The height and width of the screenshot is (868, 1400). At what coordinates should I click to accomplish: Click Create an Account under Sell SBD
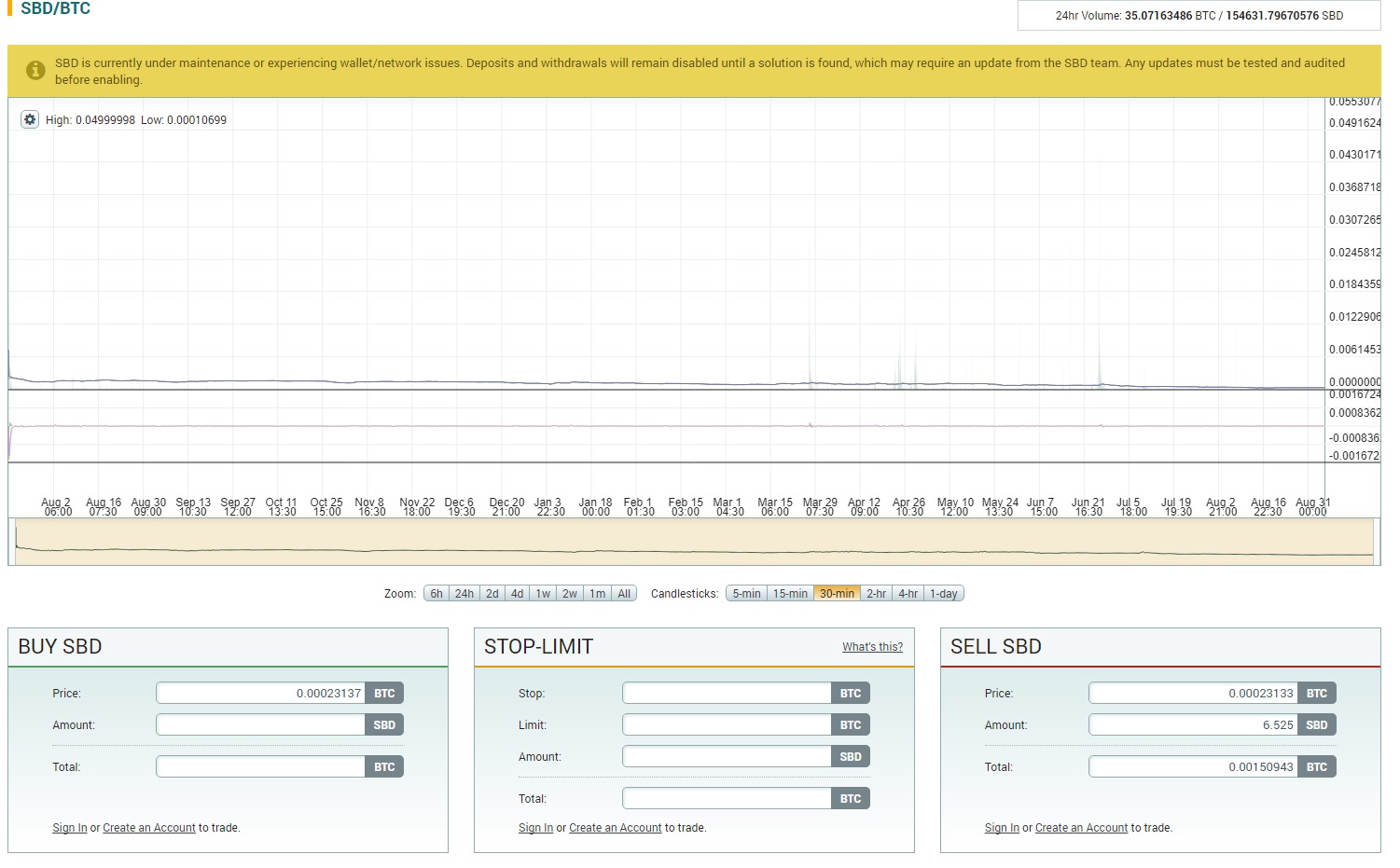click(x=1081, y=828)
